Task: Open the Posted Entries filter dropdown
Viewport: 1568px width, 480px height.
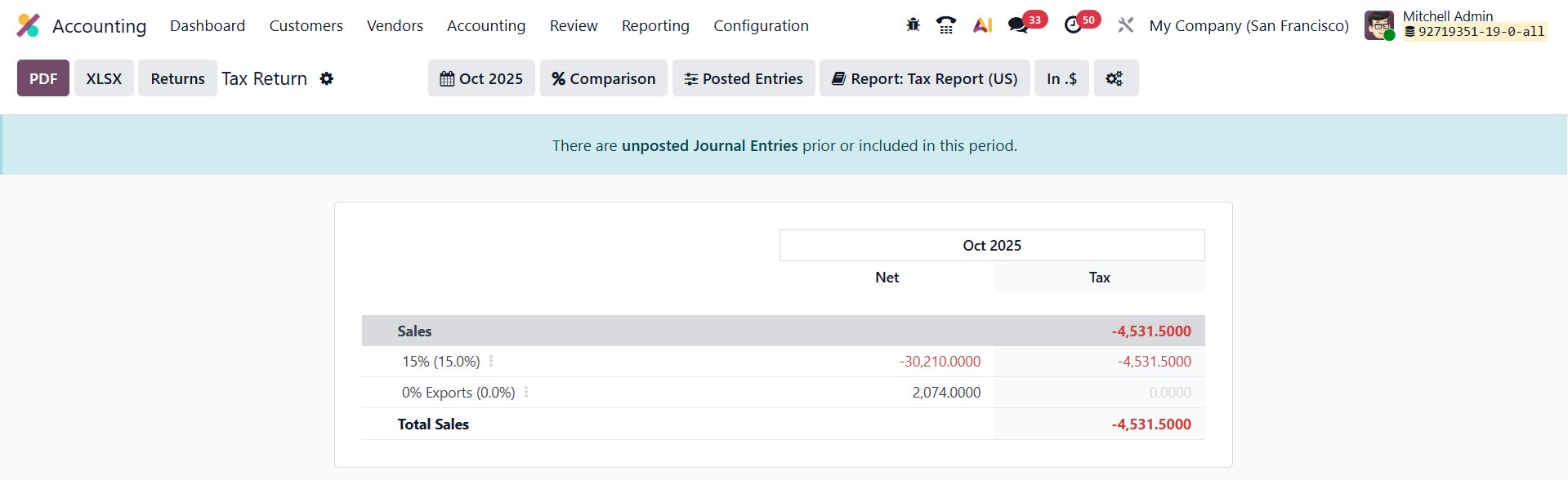Action: 744,78
